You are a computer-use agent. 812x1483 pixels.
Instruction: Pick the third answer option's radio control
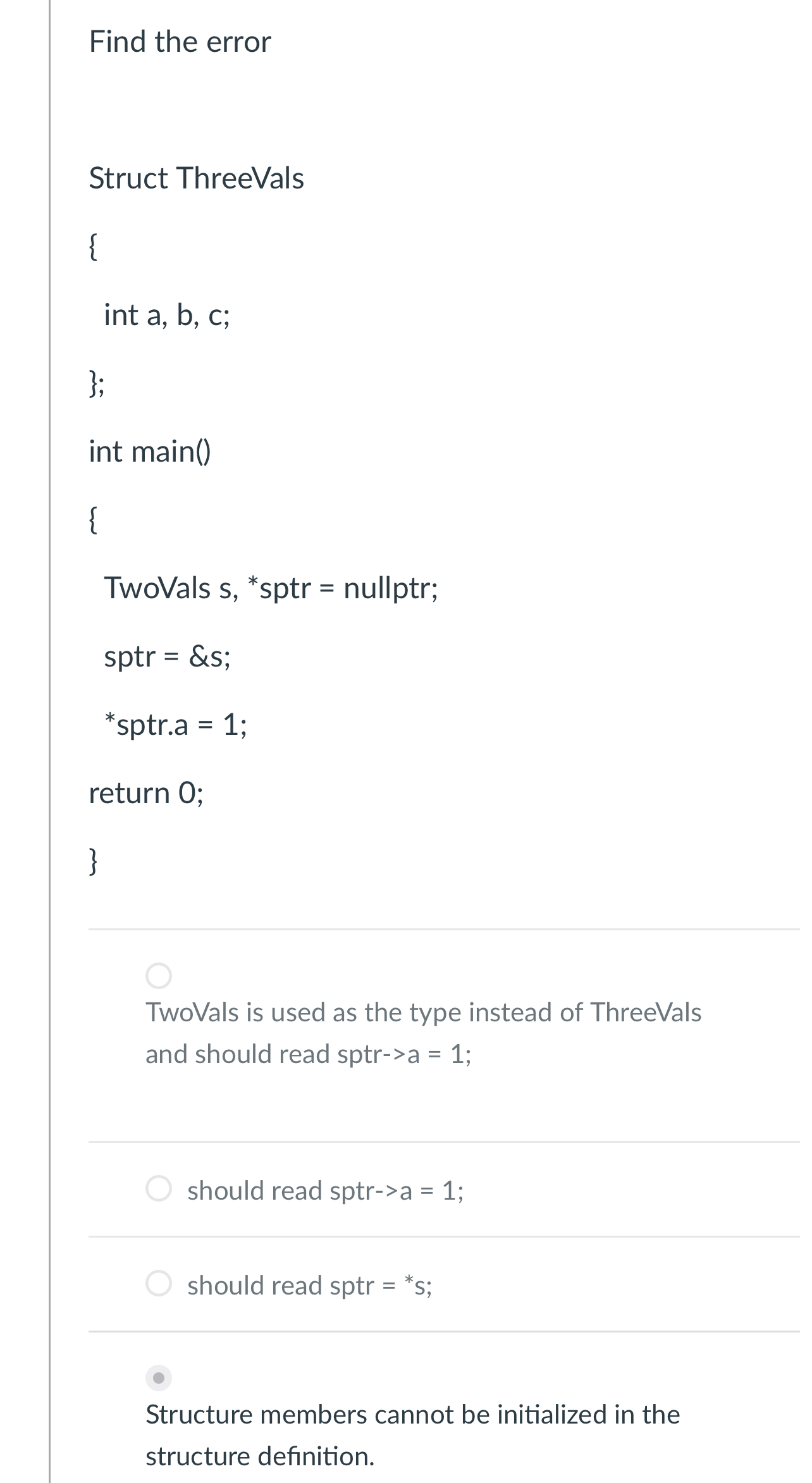(160, 1284)
